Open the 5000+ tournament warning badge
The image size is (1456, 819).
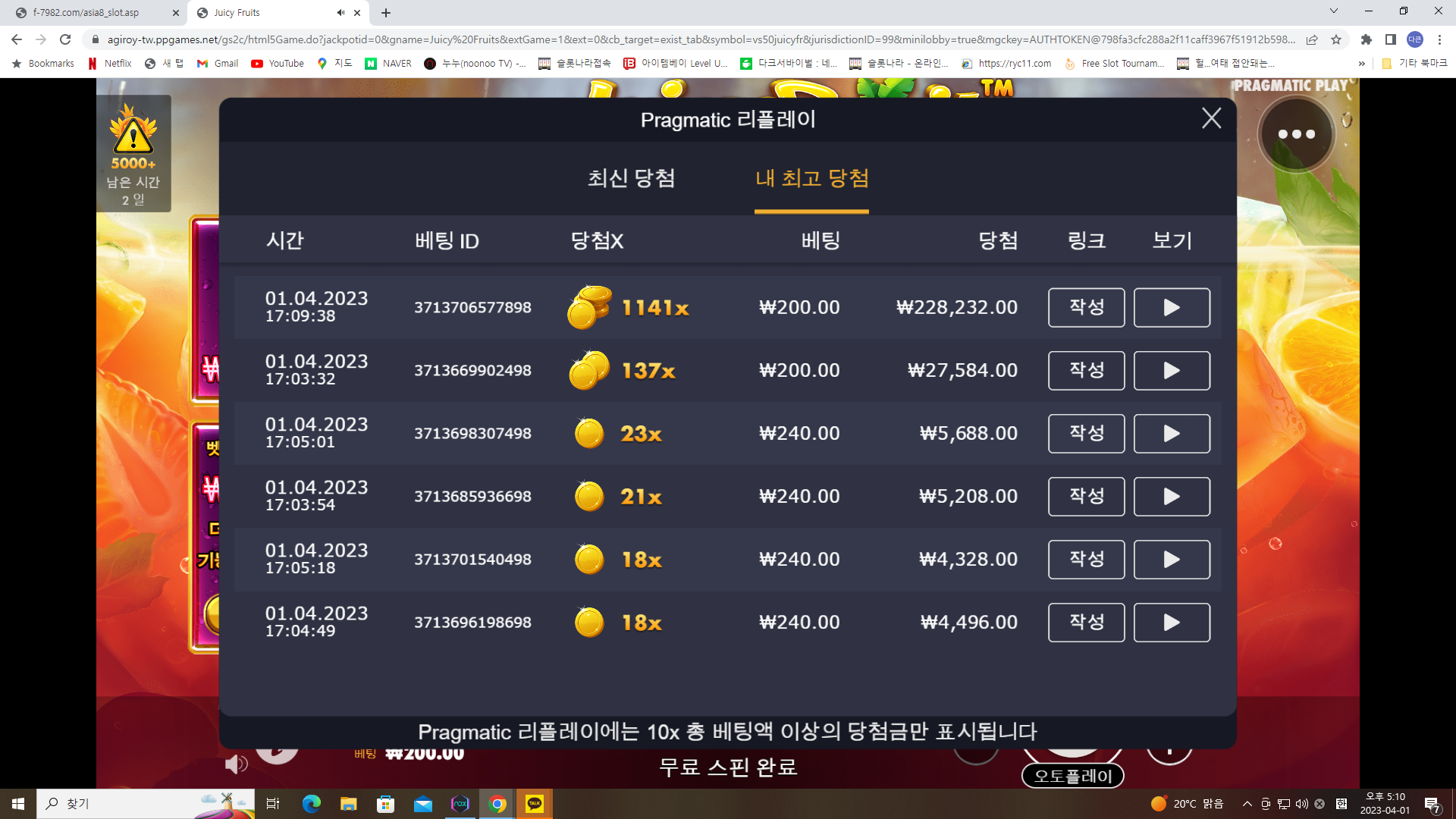(133, 152)
